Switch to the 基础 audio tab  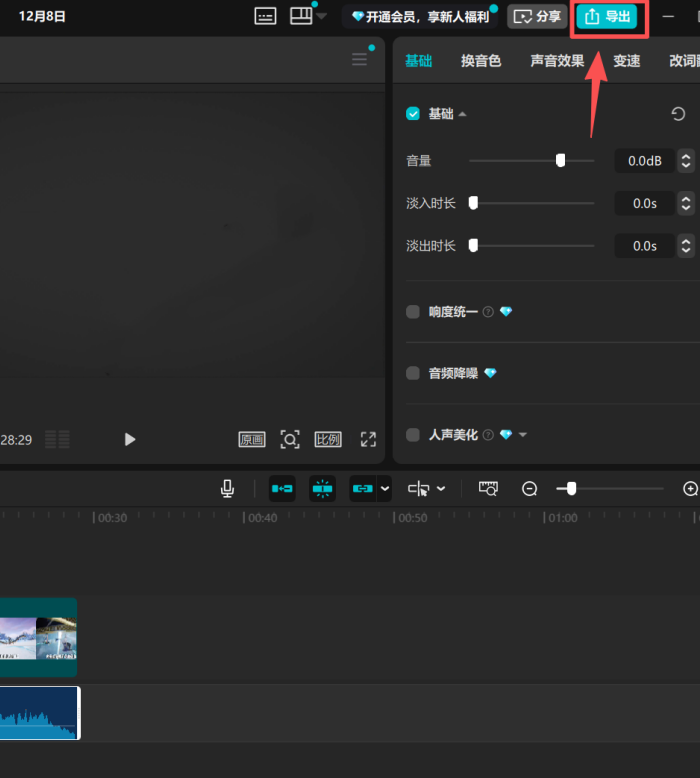418,61
